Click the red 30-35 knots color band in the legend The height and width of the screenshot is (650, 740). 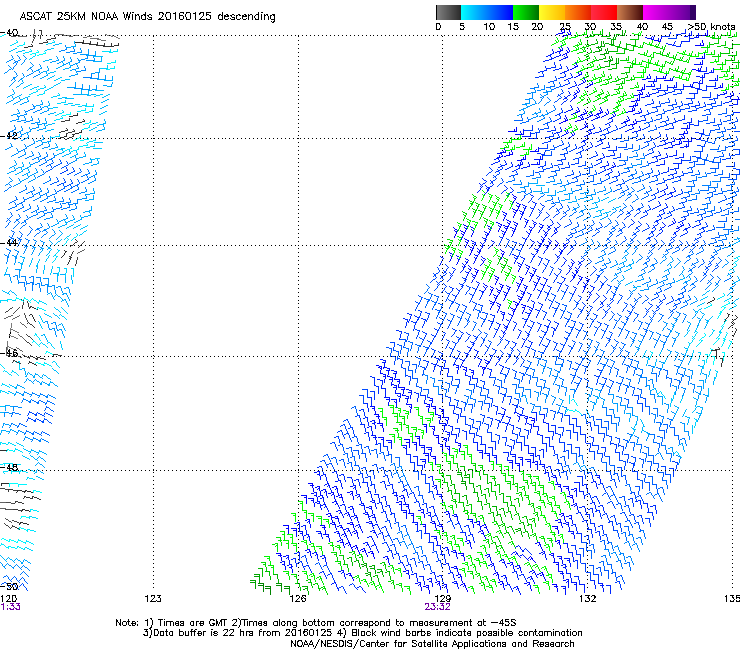604,12
